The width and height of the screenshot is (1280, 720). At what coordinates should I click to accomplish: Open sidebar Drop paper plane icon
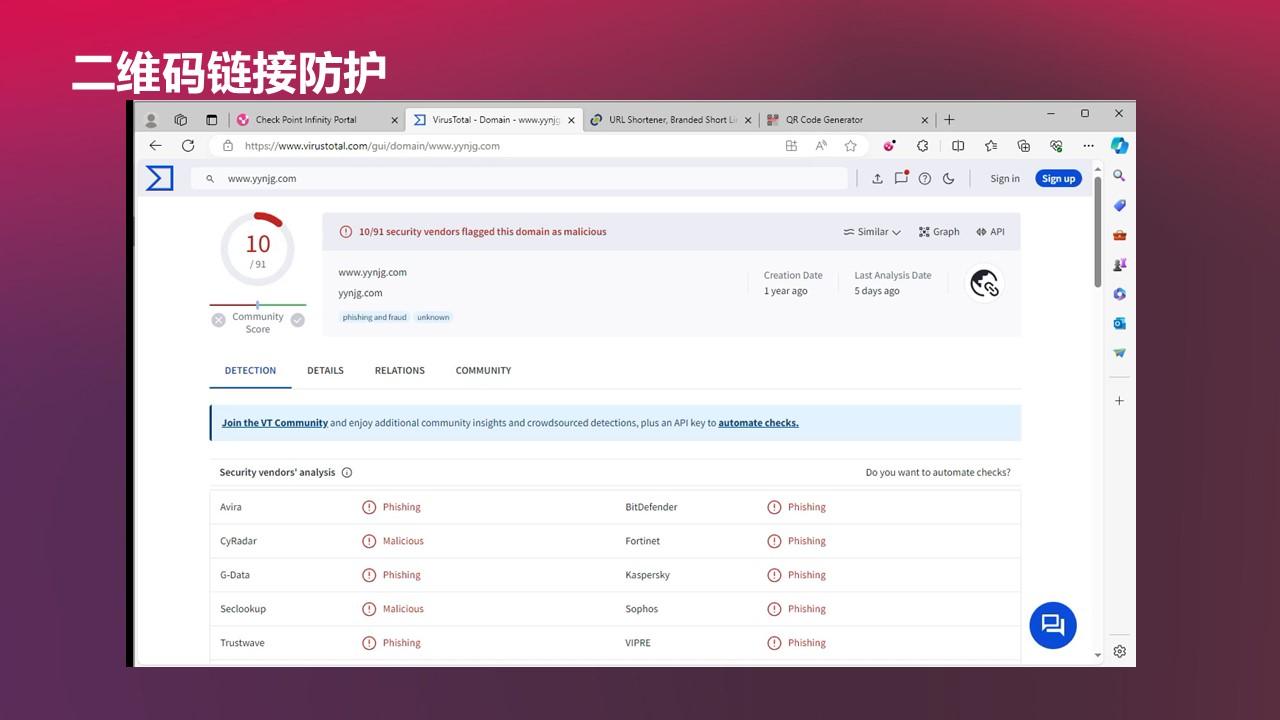(1120, 353)
